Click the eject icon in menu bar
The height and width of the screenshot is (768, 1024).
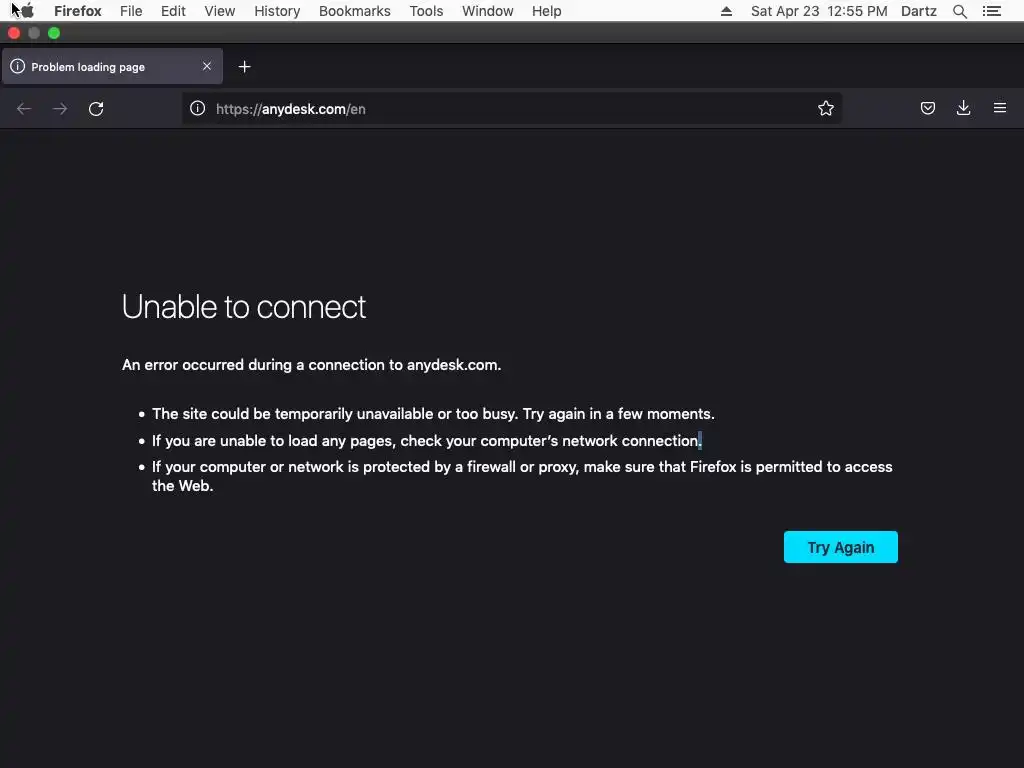tap(726, 11)
